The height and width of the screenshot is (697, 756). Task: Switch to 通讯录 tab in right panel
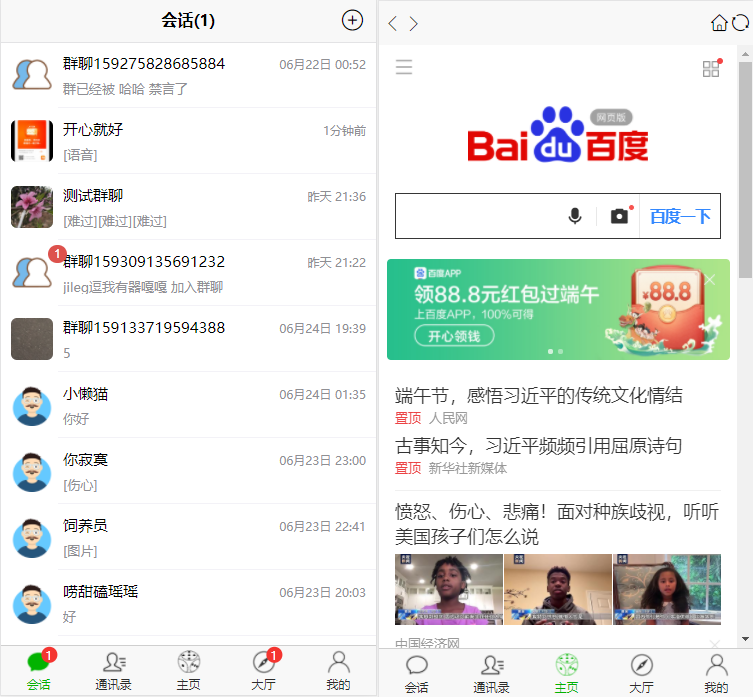pos(492,673)
